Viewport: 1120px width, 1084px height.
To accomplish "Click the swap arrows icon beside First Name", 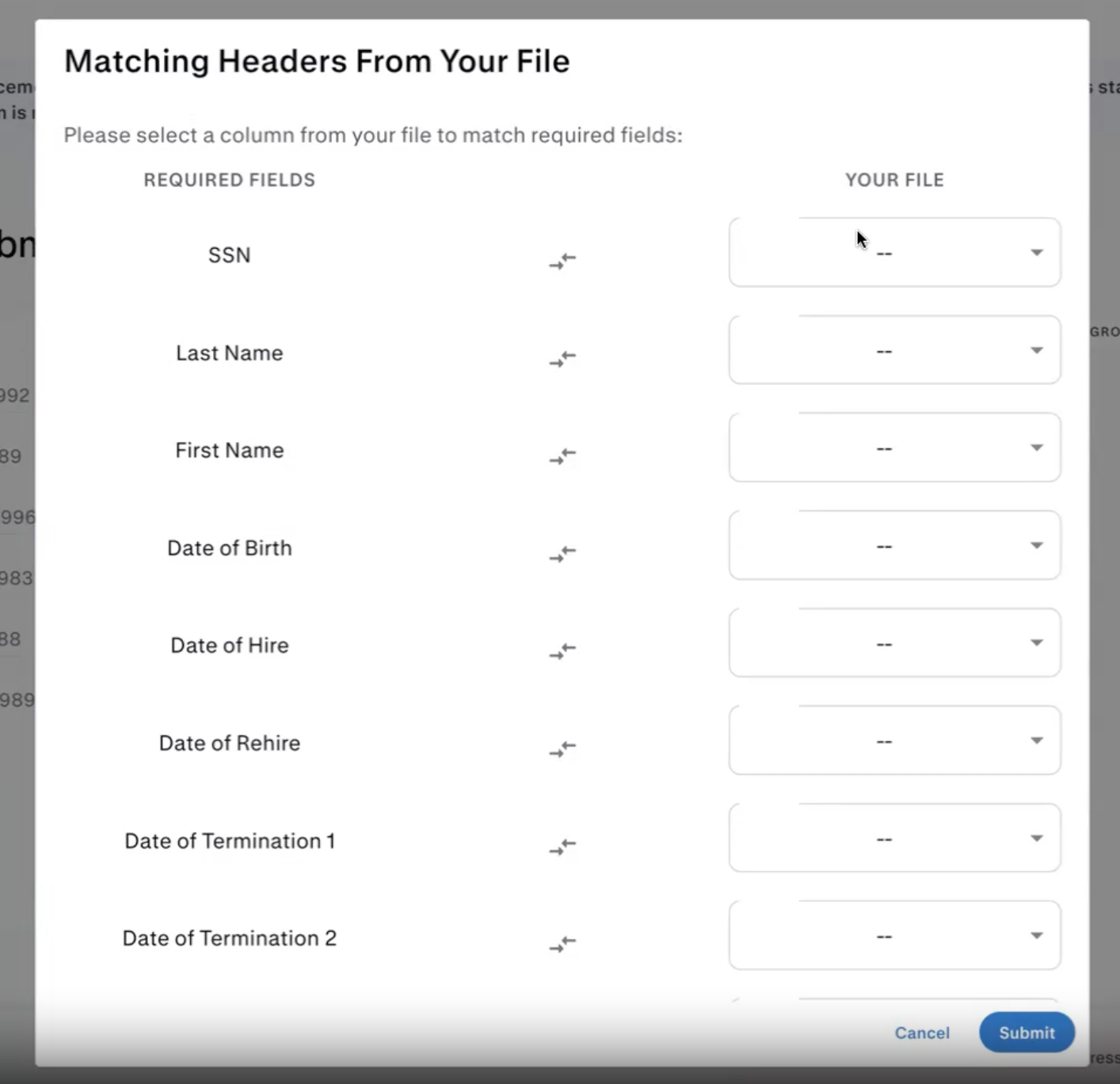I will pyautogui.click(x=562, y=456).
